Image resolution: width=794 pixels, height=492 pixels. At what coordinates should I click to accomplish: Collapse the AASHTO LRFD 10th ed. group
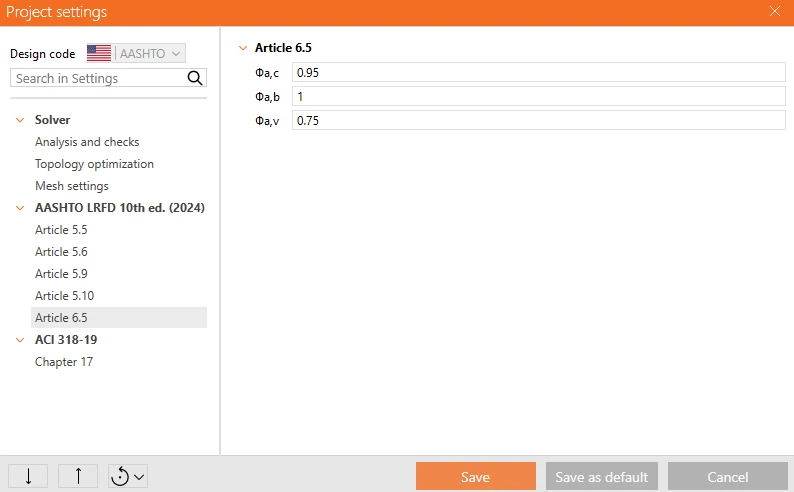point(20,208)
